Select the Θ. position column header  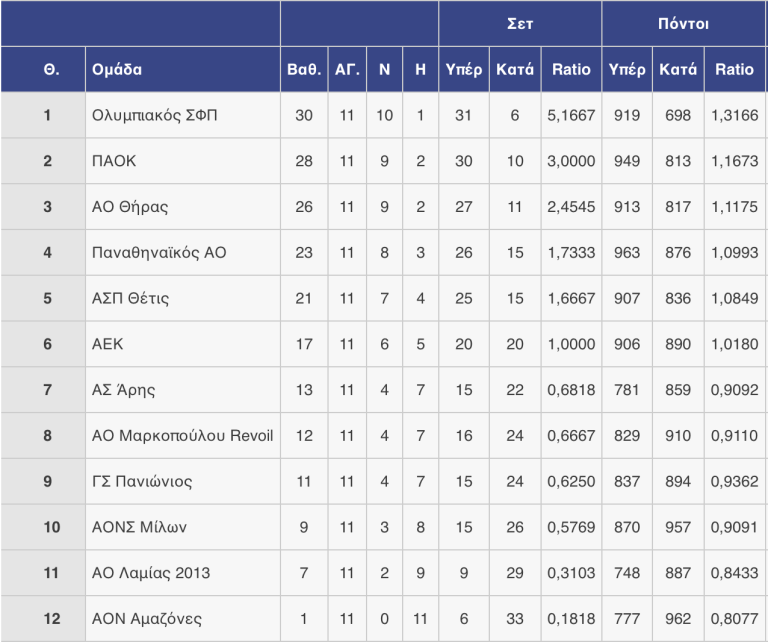point(51,70)
